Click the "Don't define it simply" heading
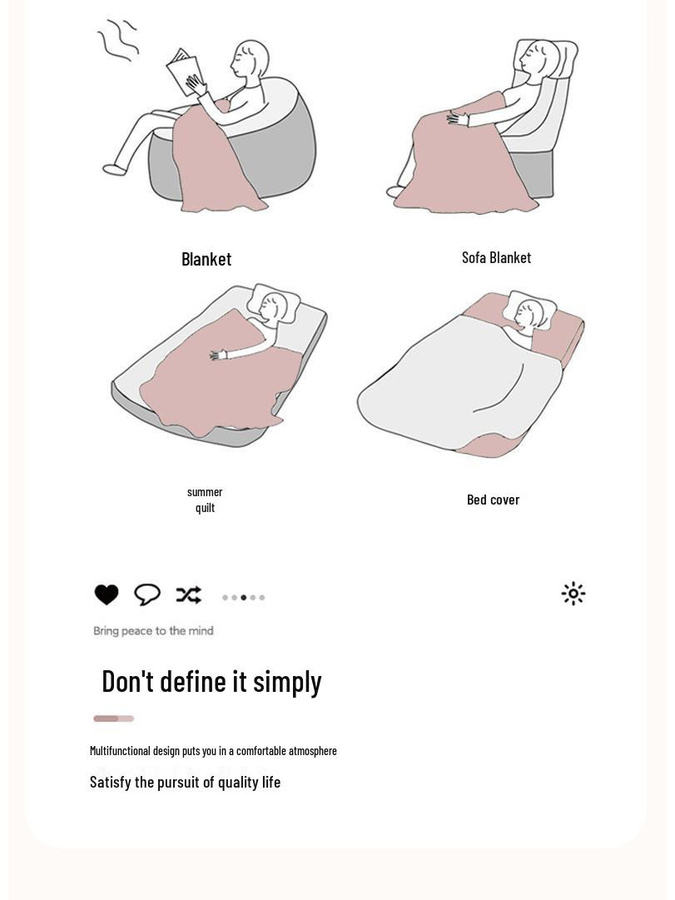This screenshot has width=675, height=900. pos(211,682)
